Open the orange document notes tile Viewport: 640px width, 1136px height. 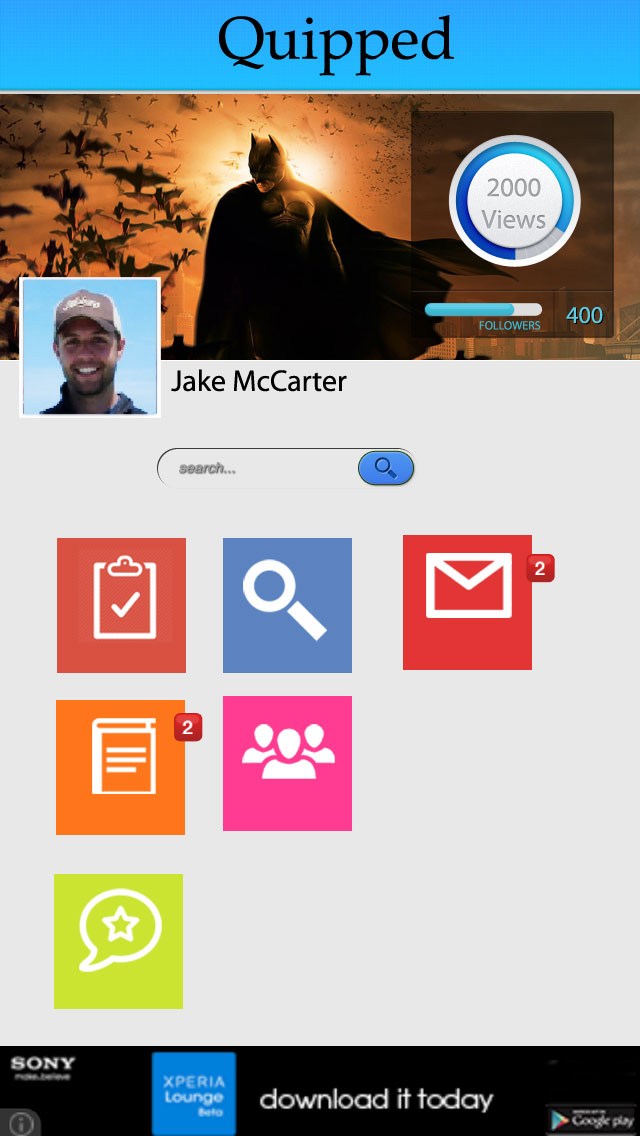pyautogui.click(x=120, y=767)
